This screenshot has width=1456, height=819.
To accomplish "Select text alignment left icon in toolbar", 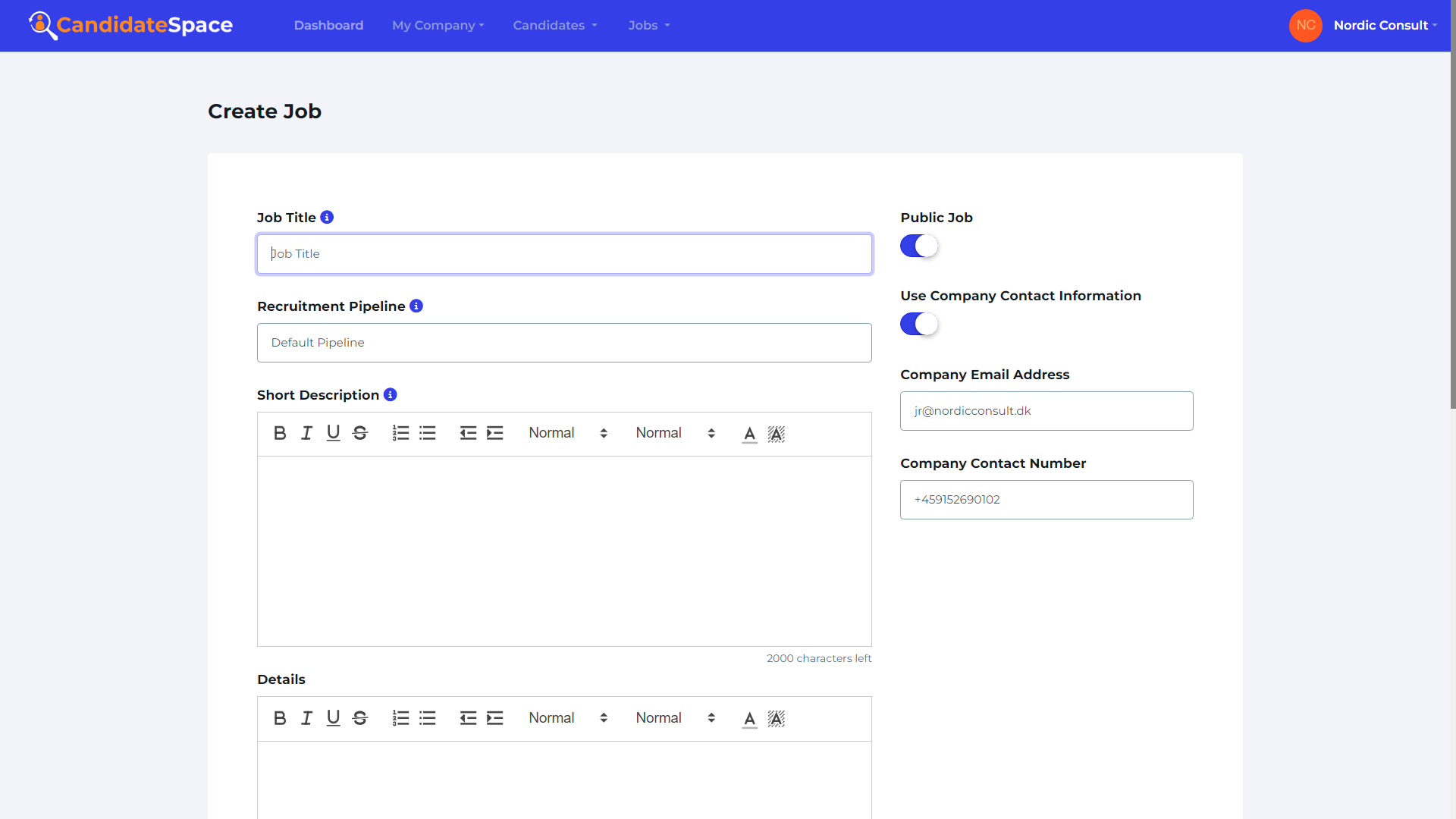I will pyautogui.click(x=467, y=433).
